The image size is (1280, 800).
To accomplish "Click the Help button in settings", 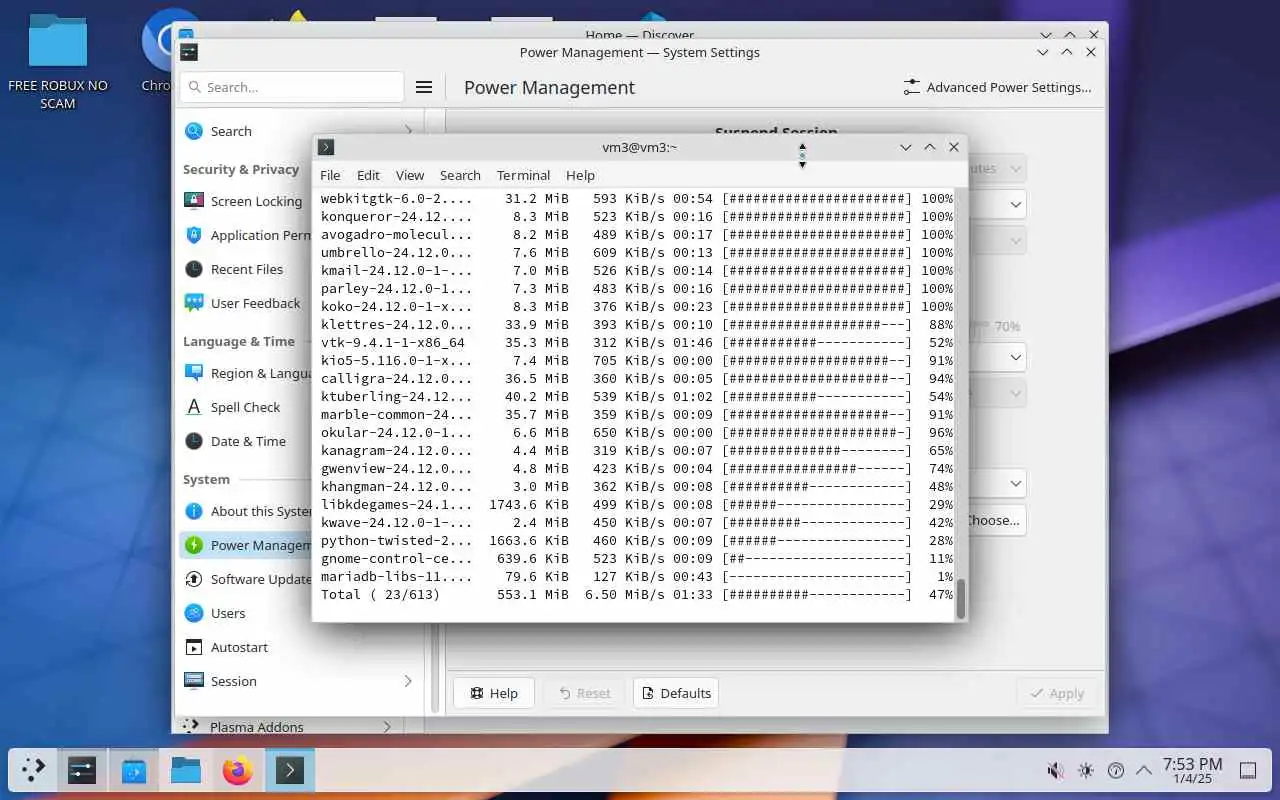I will click(494, 693).
